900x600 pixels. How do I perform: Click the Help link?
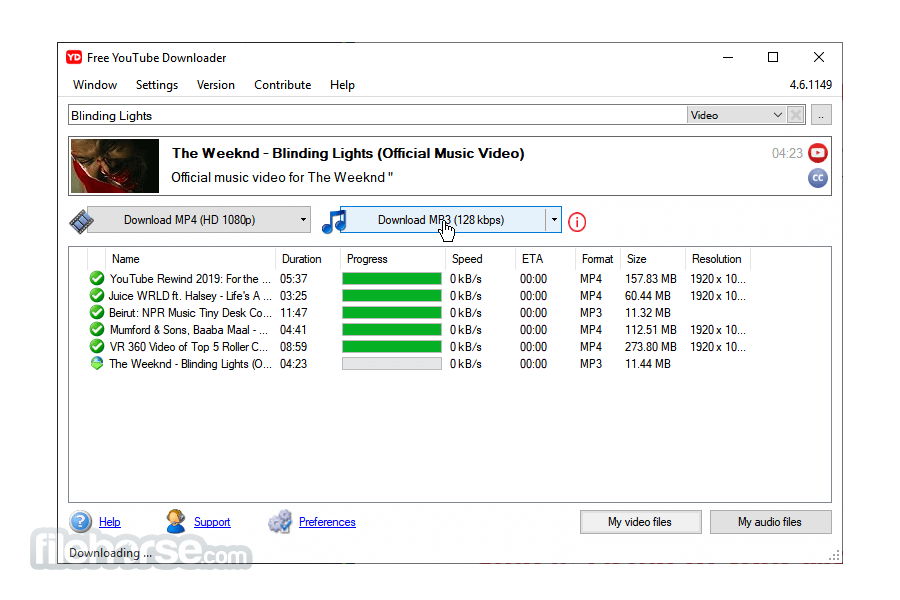(110, 522)
